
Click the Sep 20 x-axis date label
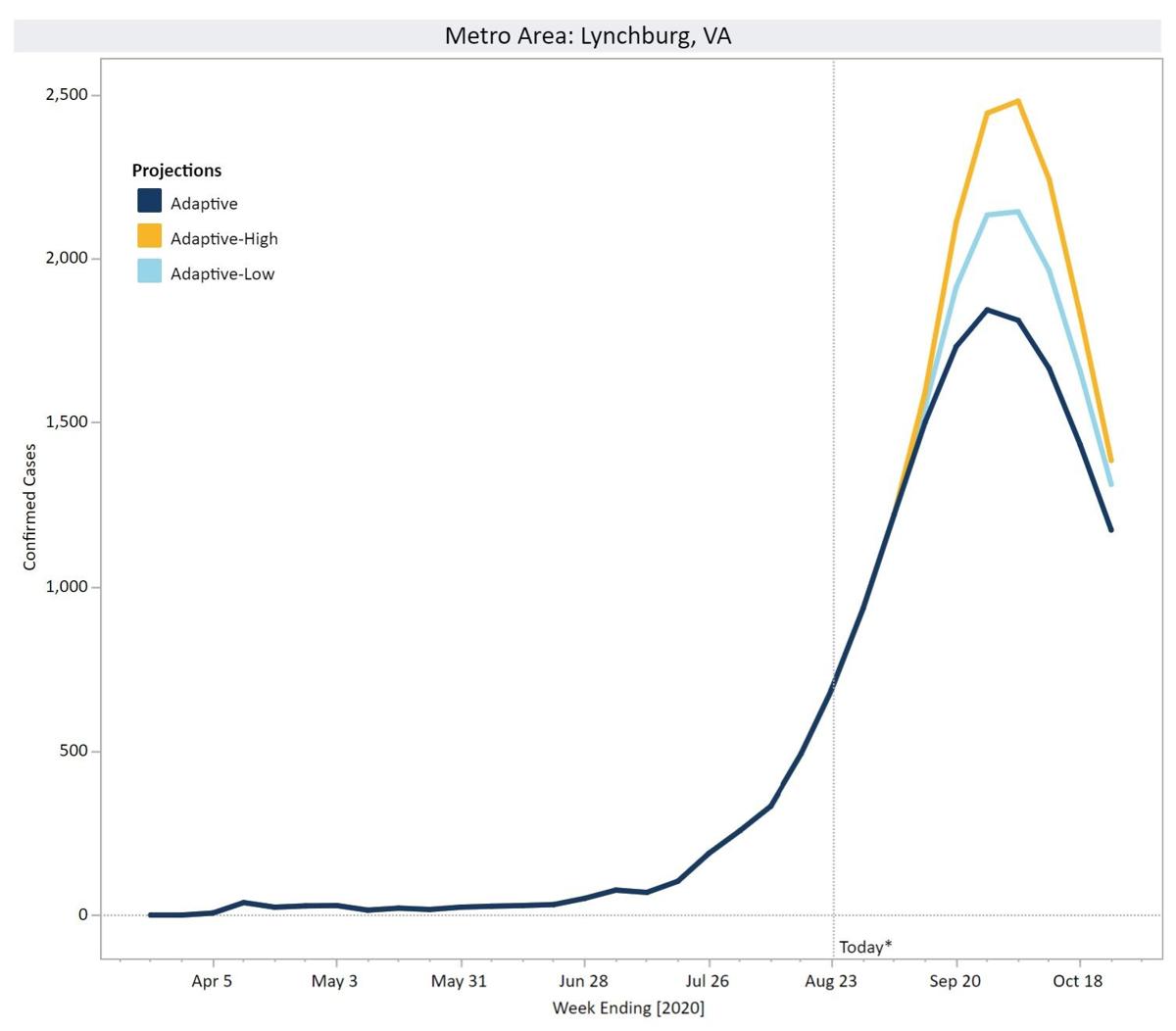coord(955,981)
